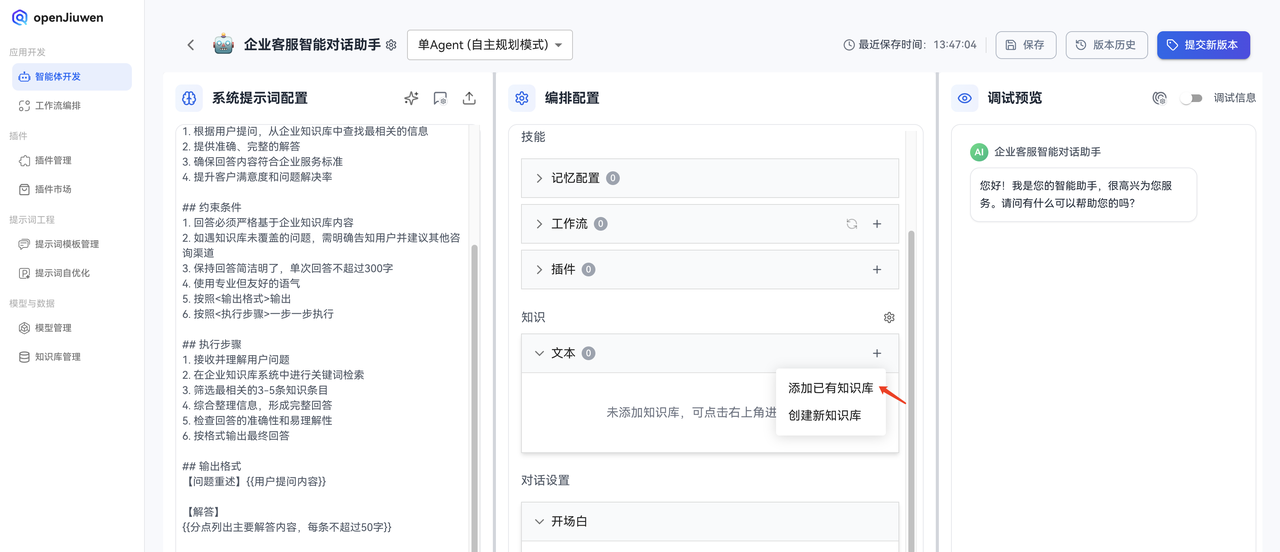1280x552 pixels.
Task: Click the 技能 heading
Action: (x=533, y=136)
